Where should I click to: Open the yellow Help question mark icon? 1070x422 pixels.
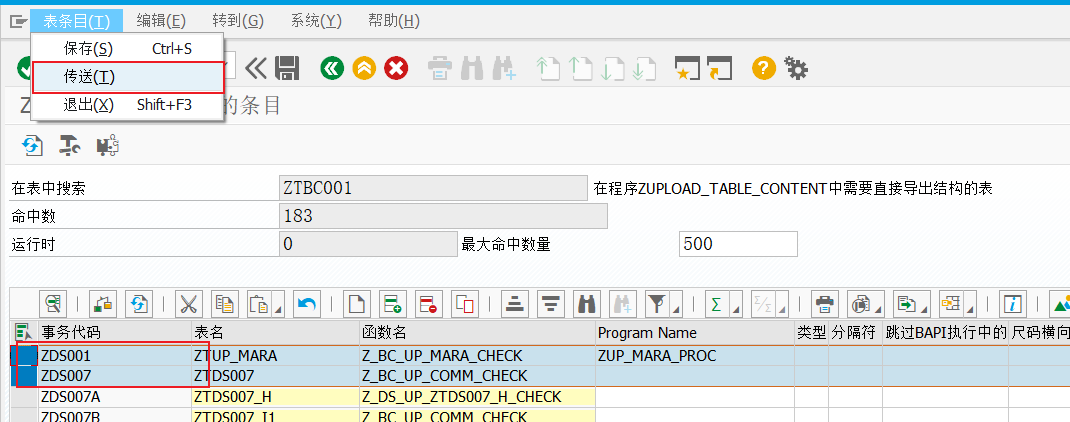(x=764, y=68)
